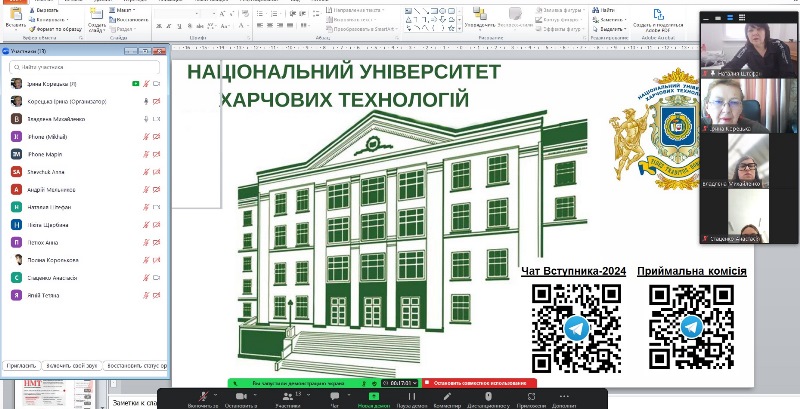Open arrow next to the Zoom Chat button
This screenshot has height=409, width=800.
point(349,395)
